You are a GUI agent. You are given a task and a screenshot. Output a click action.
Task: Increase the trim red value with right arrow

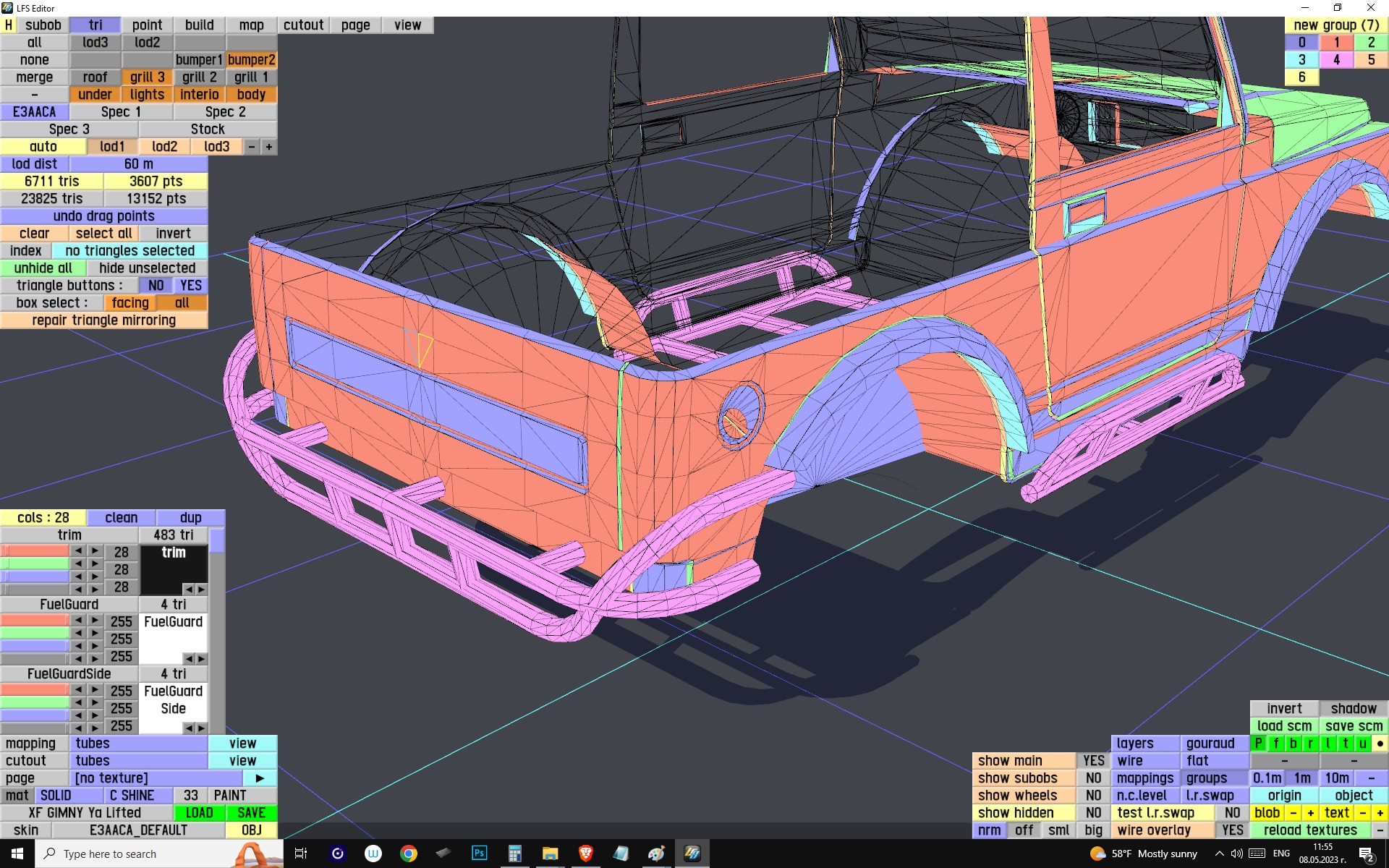pos(95,551)
